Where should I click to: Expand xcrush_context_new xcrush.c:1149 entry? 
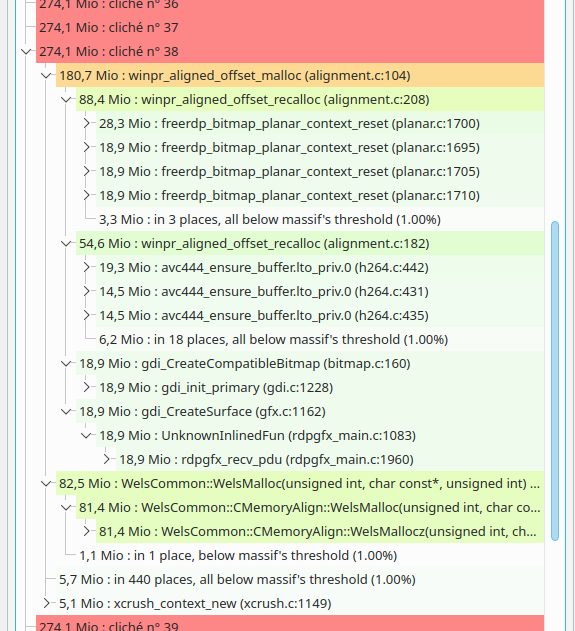[46, 603]
